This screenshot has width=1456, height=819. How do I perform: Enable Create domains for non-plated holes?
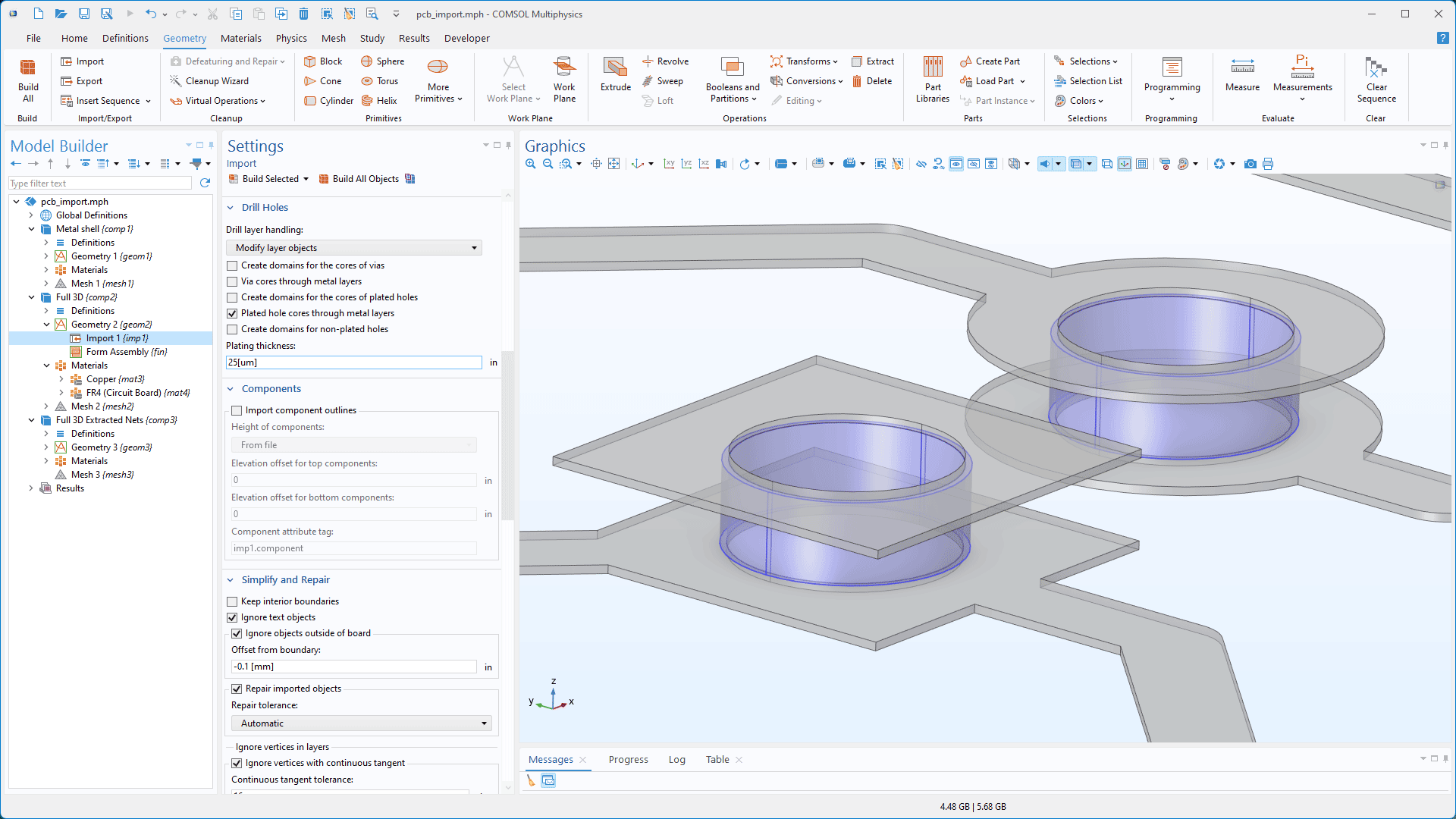pyautogui.click(x=232, y=329)
